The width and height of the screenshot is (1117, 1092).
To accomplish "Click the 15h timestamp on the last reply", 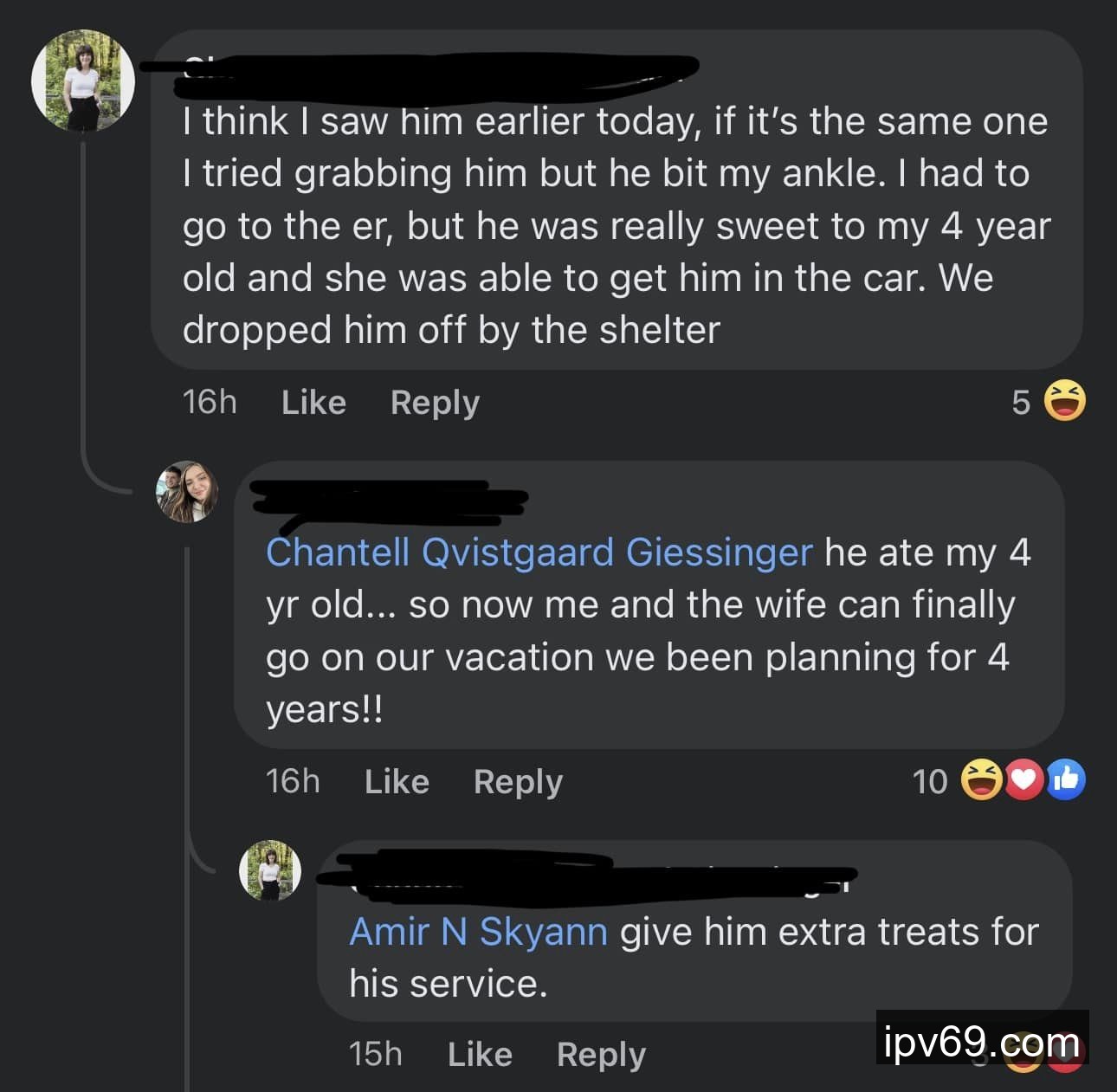I will coord(376,1055).
